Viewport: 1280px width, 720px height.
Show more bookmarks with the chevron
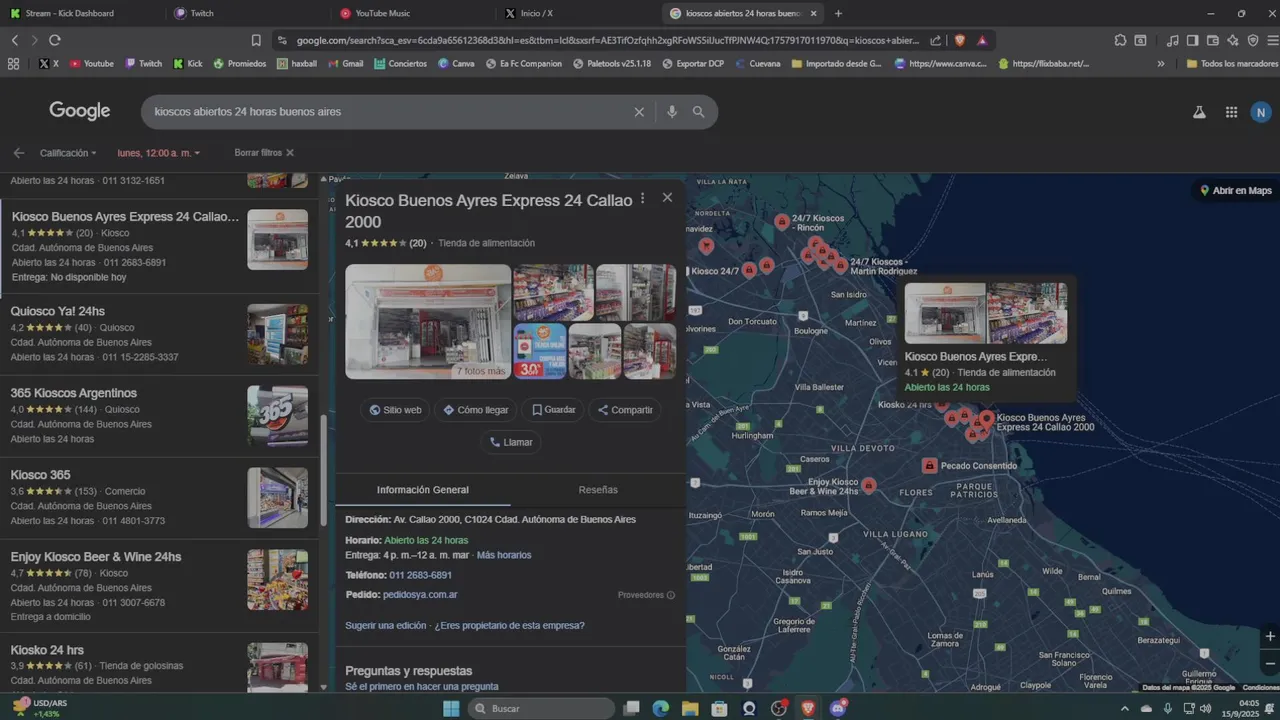pyautogui.click(x=1161, y=63)
